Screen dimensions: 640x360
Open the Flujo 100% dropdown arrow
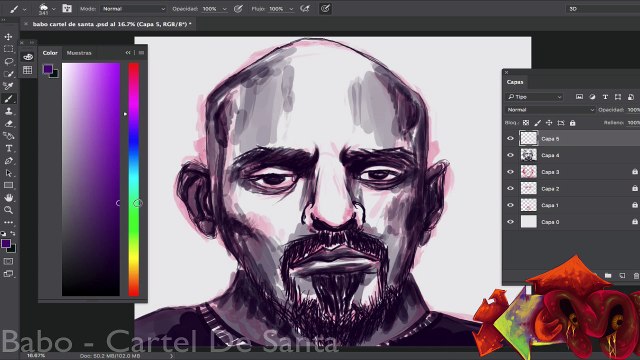291,9
